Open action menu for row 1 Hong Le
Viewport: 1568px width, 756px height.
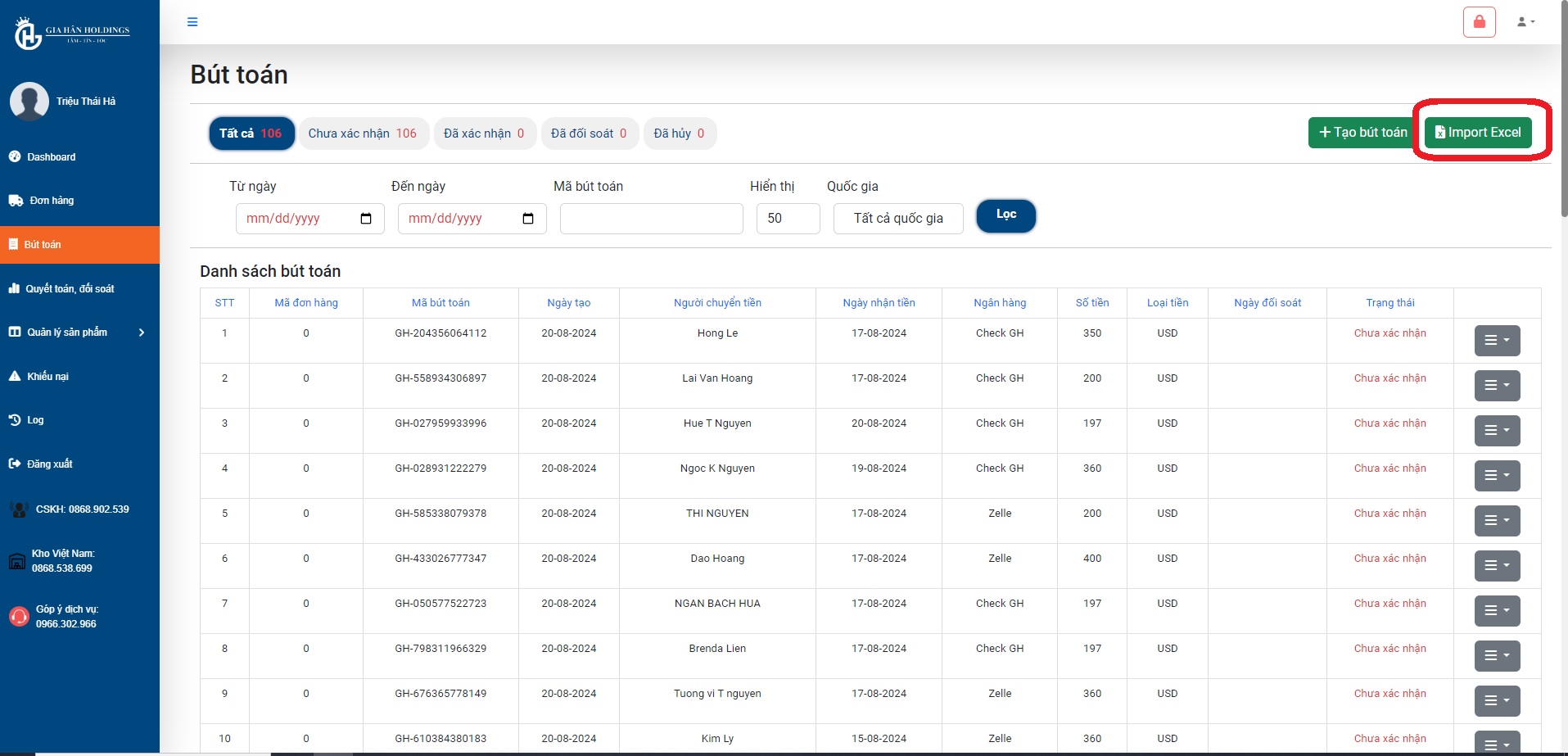[x=1497, y=341]
